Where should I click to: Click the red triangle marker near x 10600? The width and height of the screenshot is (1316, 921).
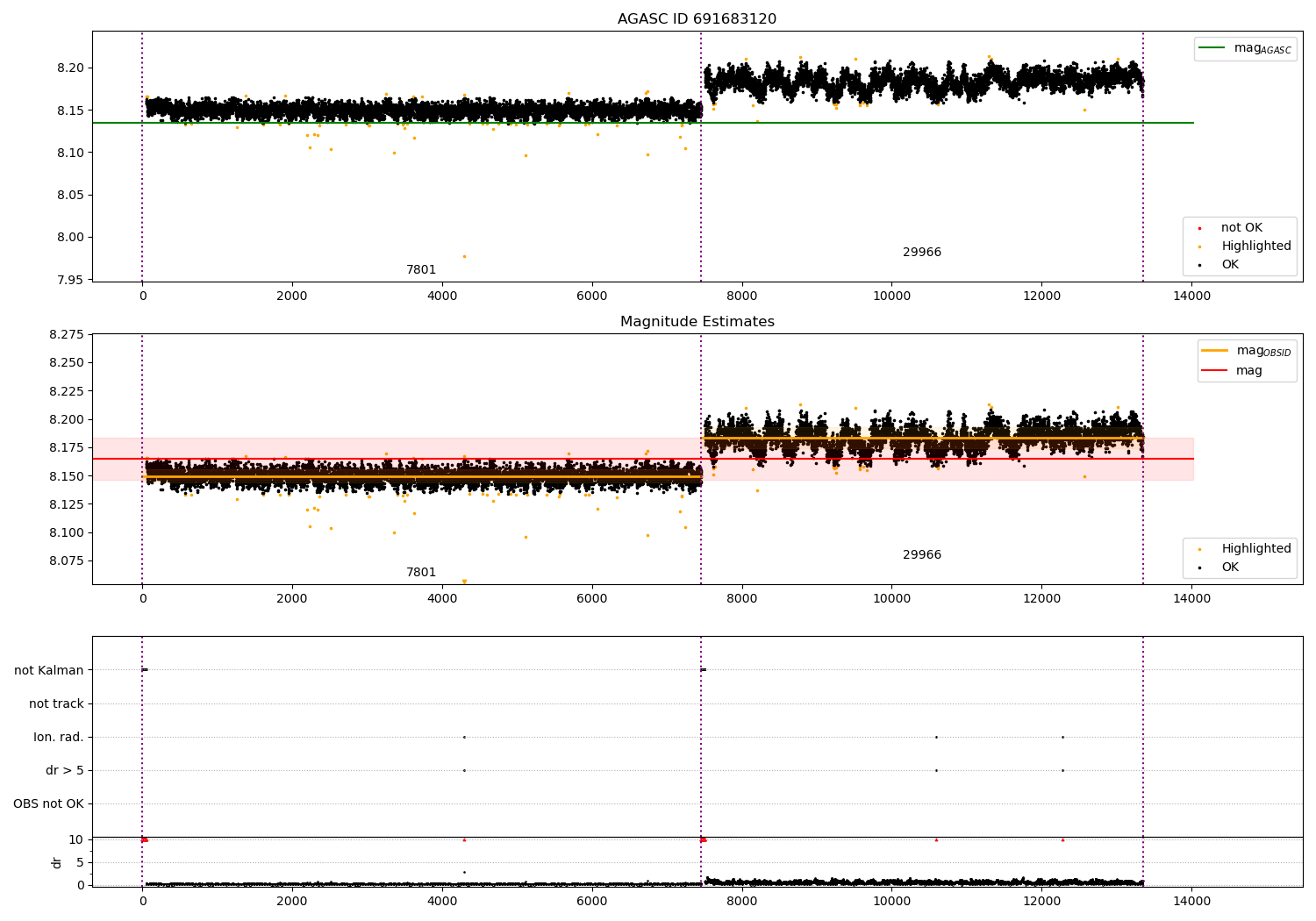tap(936, 839)
